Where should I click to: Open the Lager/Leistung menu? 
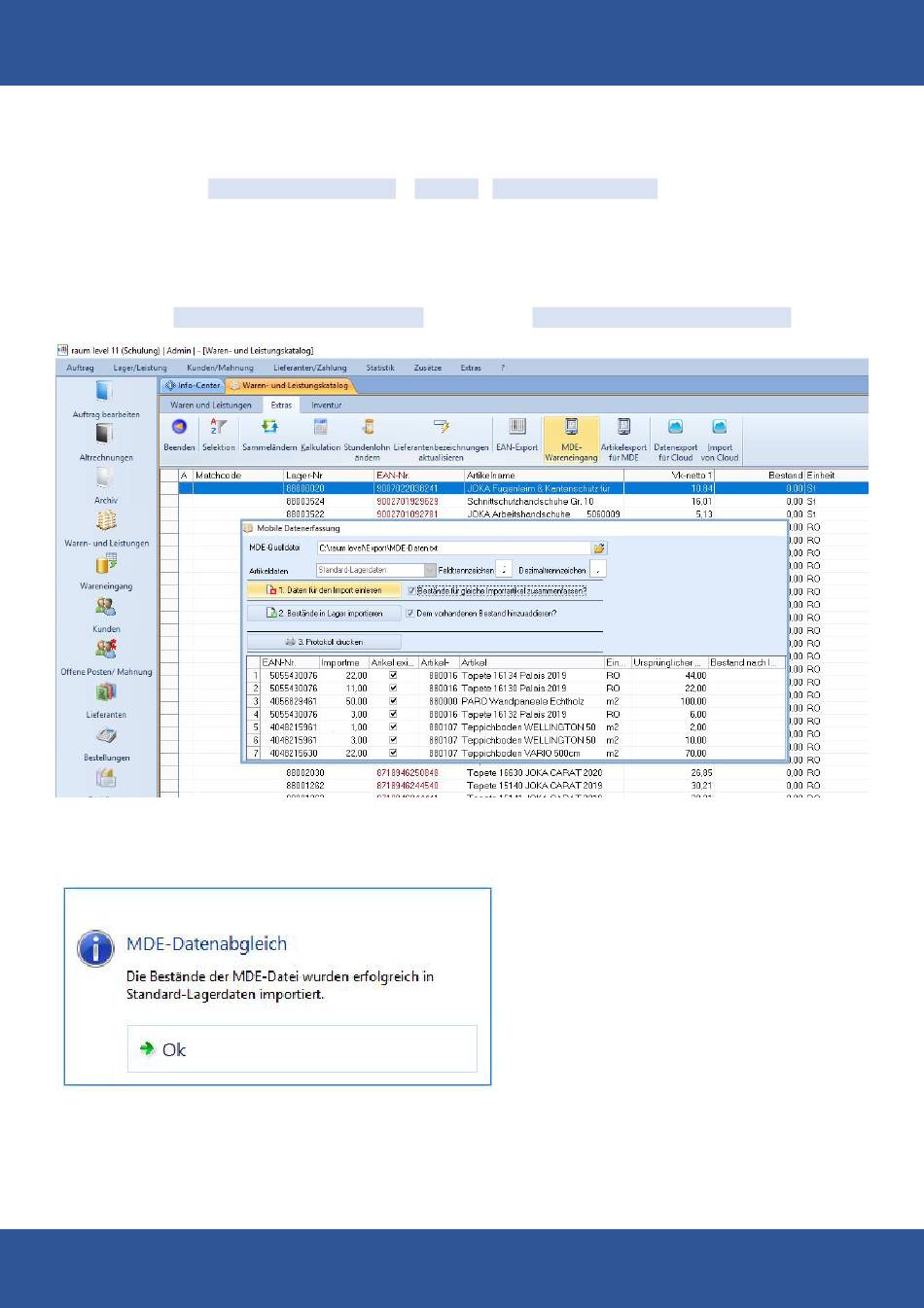tap(140, 368)
